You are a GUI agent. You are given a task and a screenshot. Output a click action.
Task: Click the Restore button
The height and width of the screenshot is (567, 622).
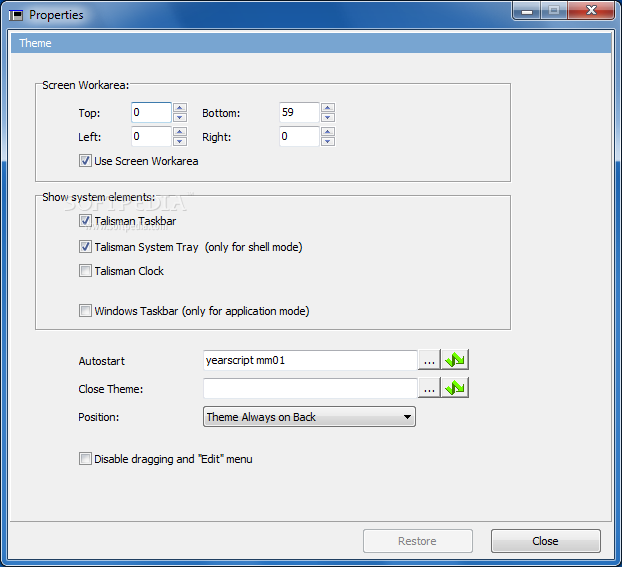coord(417,541)
